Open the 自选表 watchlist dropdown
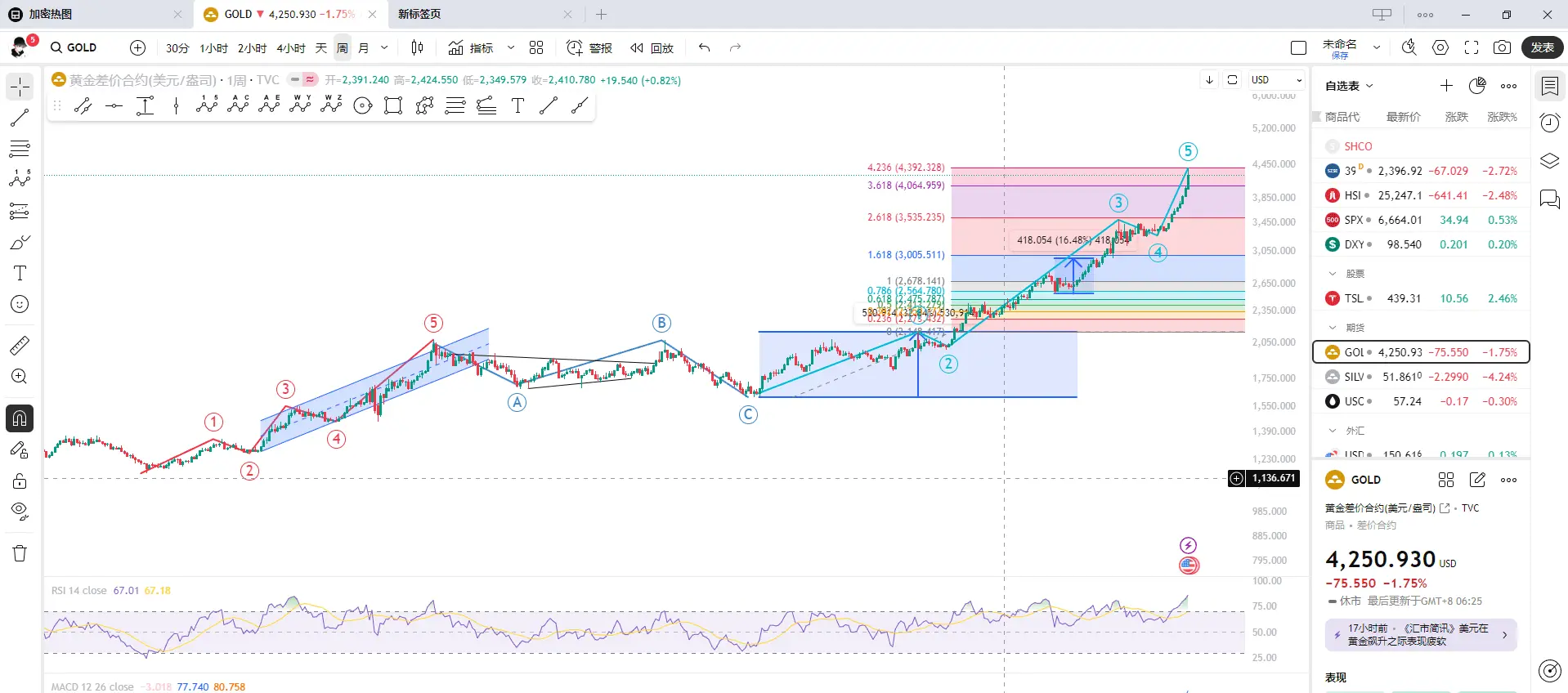Viewport: 1568px width, 693px height. point(1349,86)
